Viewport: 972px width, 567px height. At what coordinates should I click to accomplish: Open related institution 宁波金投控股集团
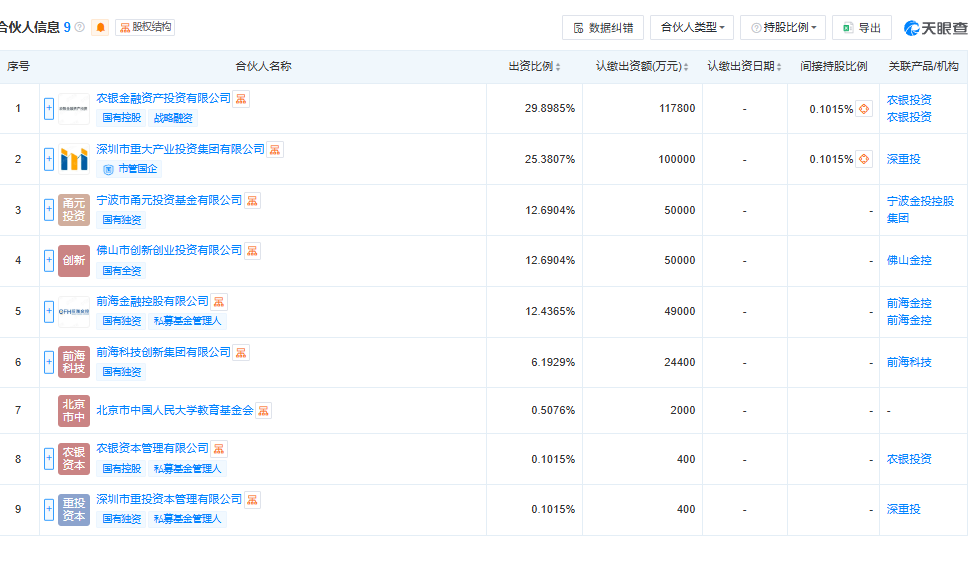[920, 209]
